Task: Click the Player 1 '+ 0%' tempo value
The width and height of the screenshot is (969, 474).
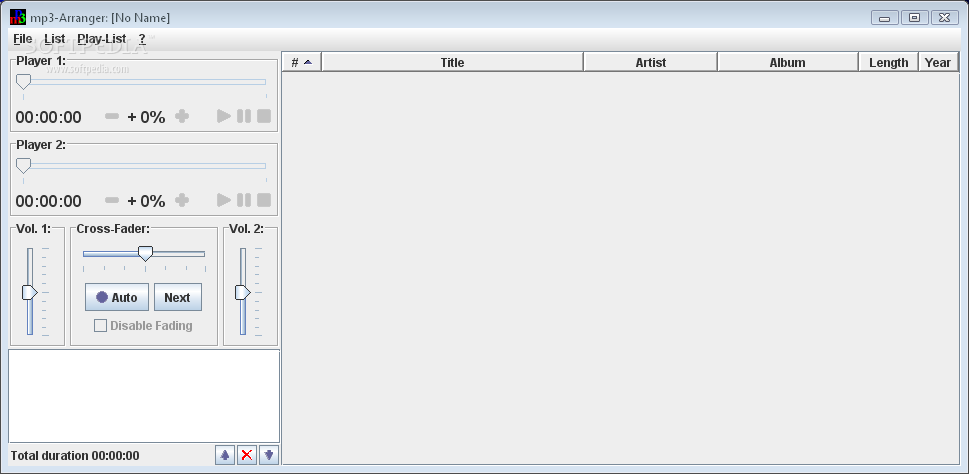Action: [146, 117]
